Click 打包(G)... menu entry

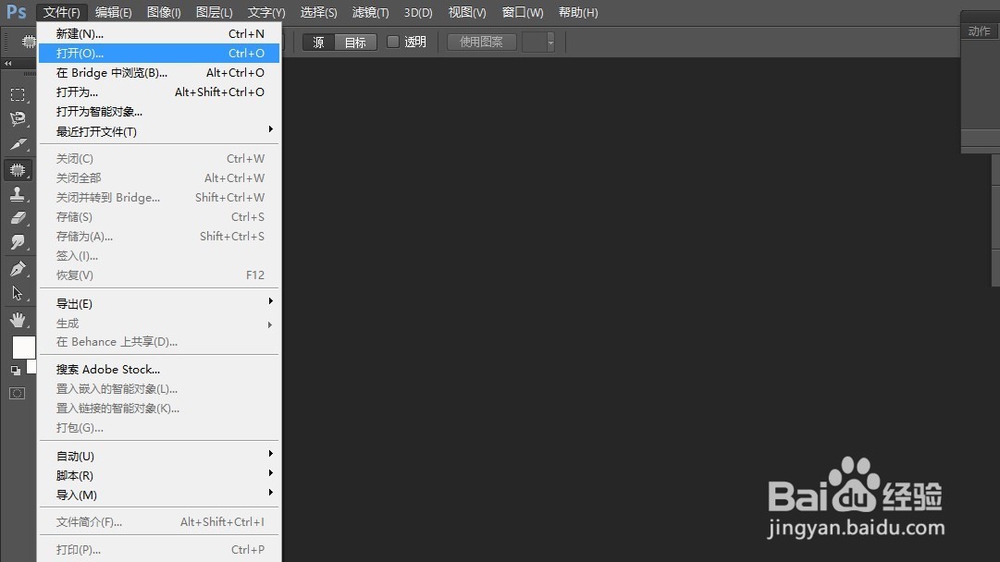click(x=159, y=428)
